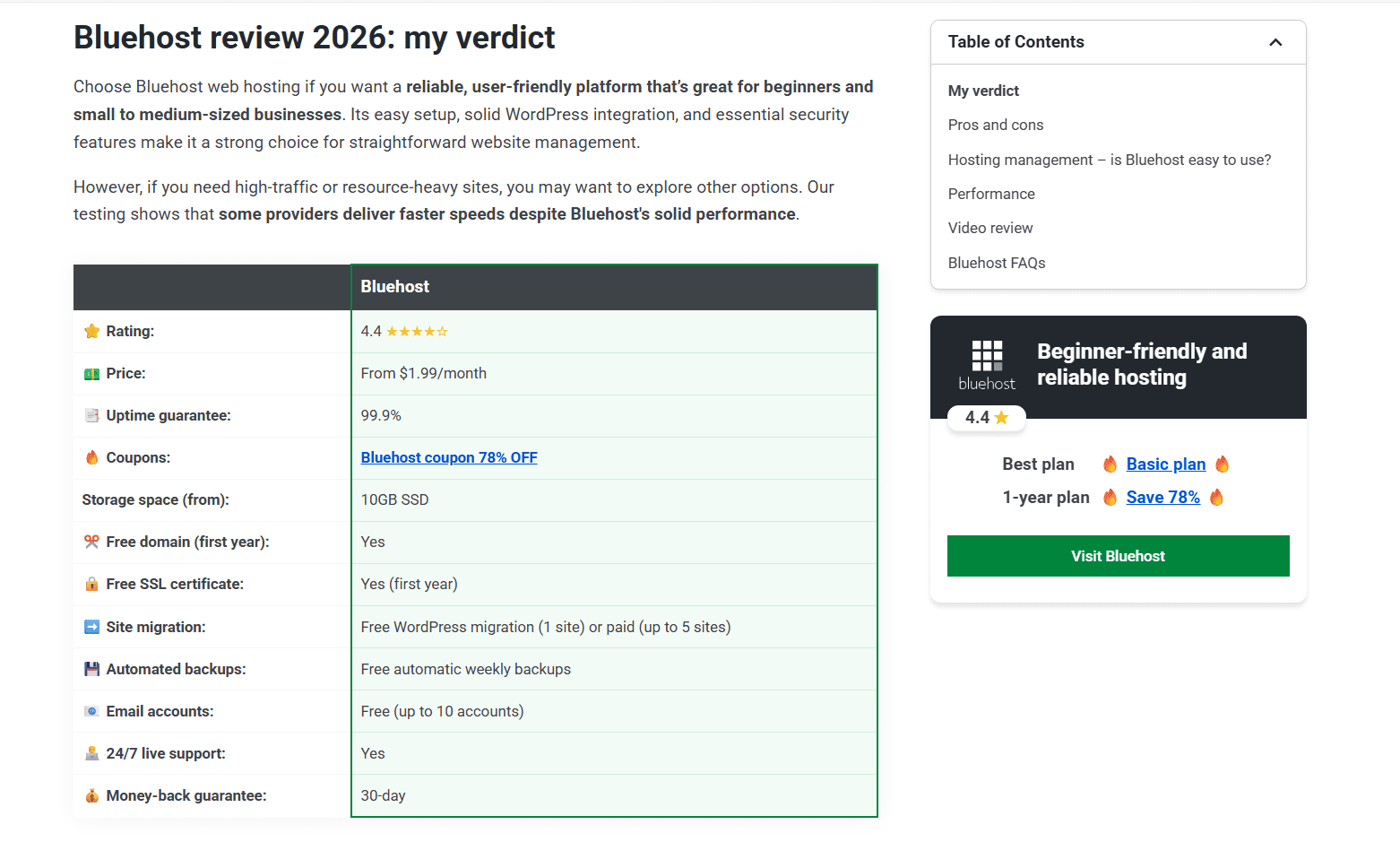This screenshot has height=842, width=1400.
Task: Click the floppy disk icon beside Automated backups
Action: (91, 669)
